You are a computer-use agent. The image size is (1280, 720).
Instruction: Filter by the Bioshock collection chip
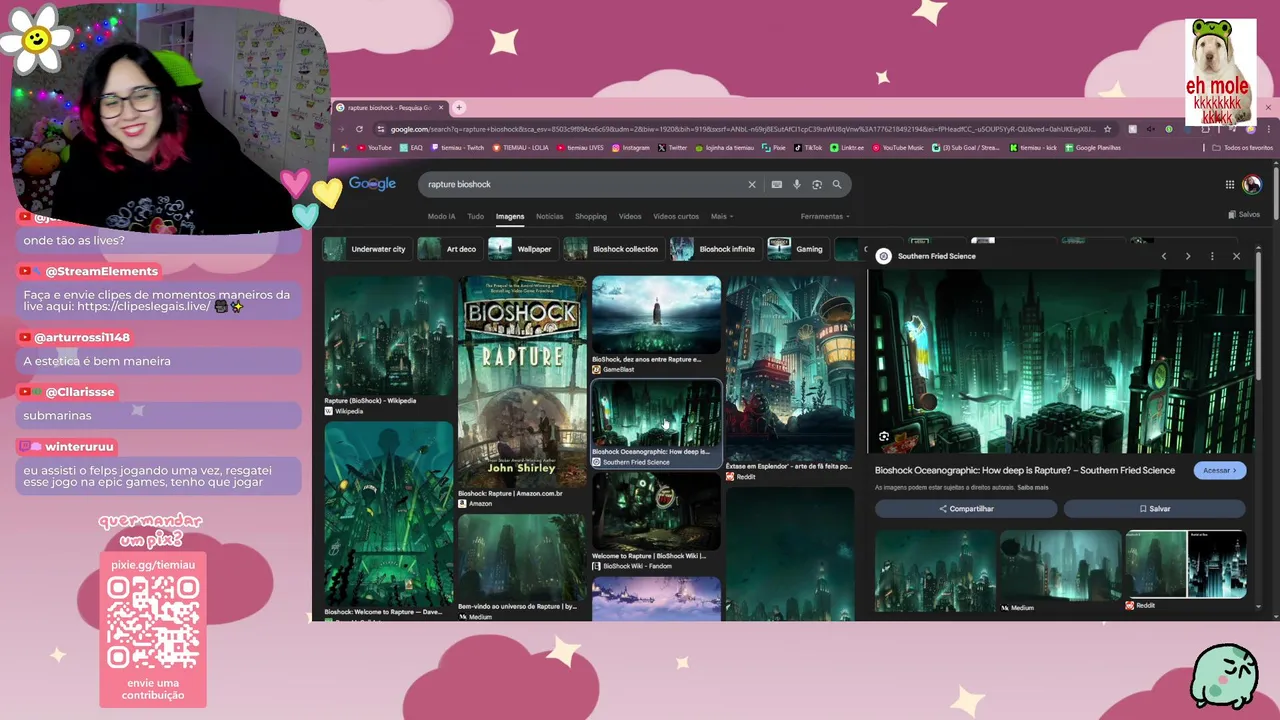pyautogui.click(x=613, y=249)
